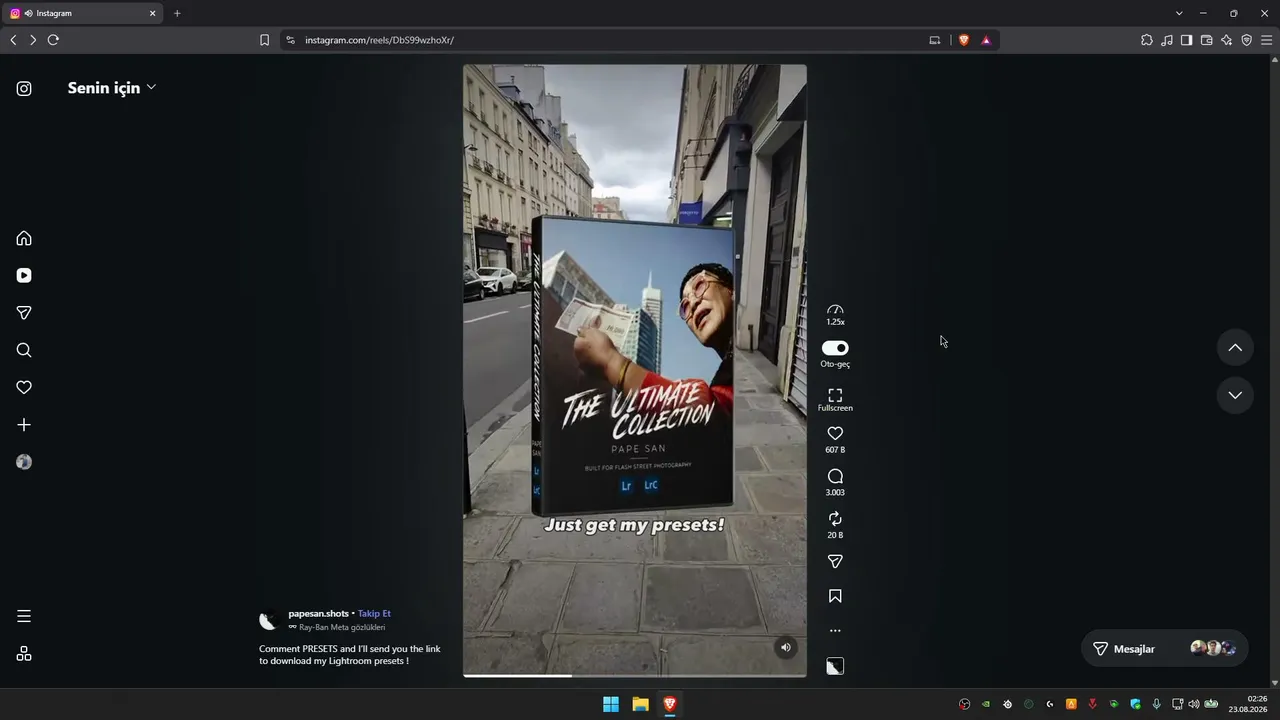1280x720 pixels.
Task: Enter Fullscreen mode for the reel
Action: tap(835, 399)
